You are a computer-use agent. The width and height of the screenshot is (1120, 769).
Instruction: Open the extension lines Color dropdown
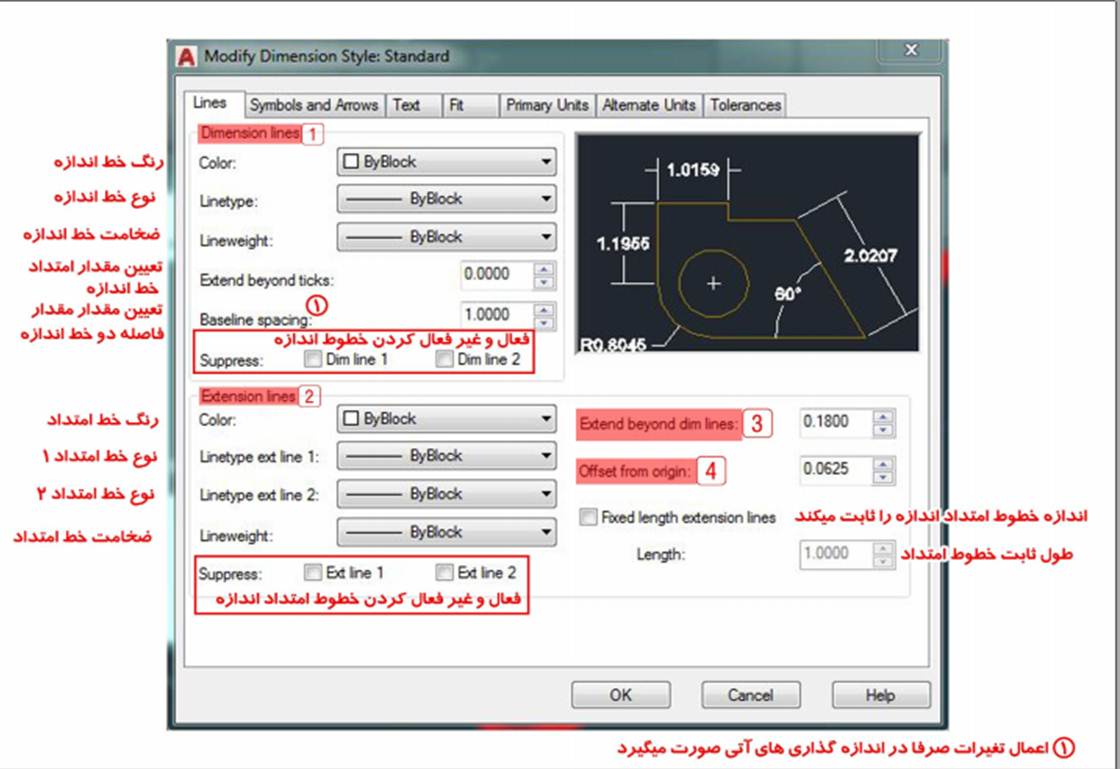(x=446, y=419)
